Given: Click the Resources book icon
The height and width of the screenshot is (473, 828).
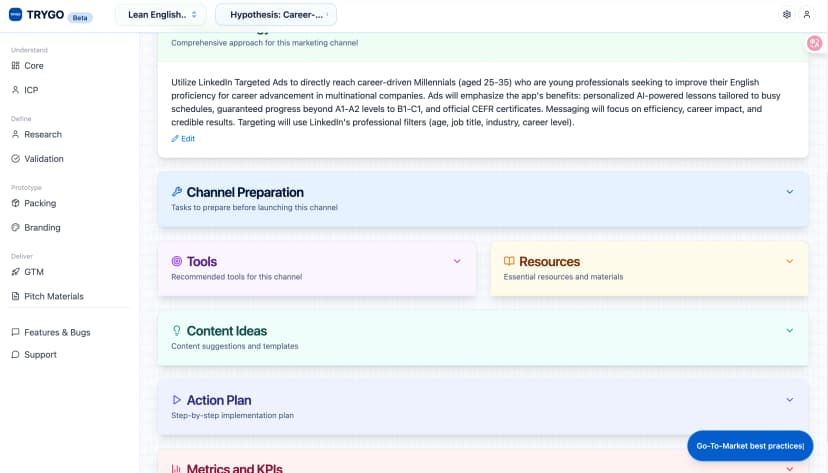Looking at the screenshot, I should coord(509,262).
